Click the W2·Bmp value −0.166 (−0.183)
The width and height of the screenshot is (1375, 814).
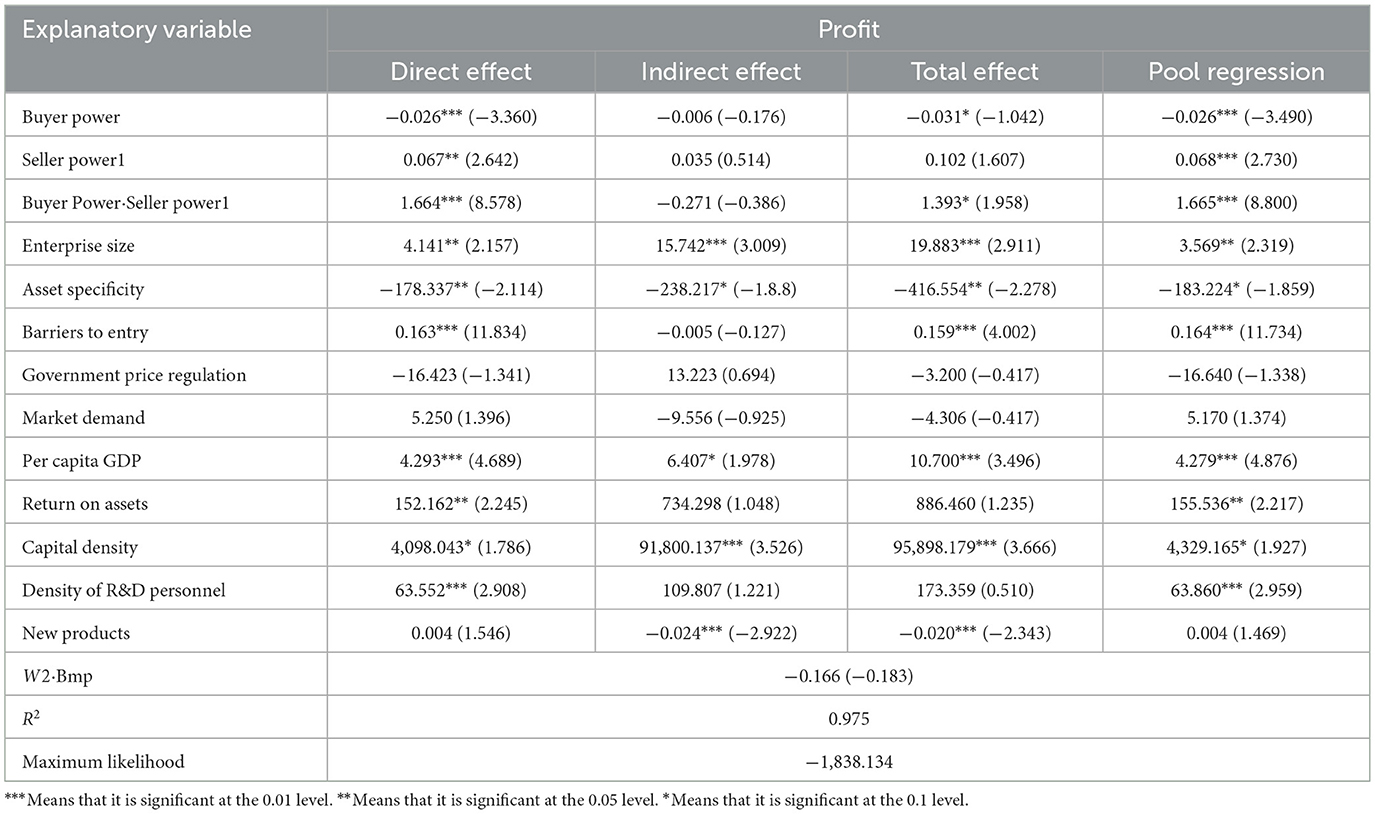[x=848, y=676]
